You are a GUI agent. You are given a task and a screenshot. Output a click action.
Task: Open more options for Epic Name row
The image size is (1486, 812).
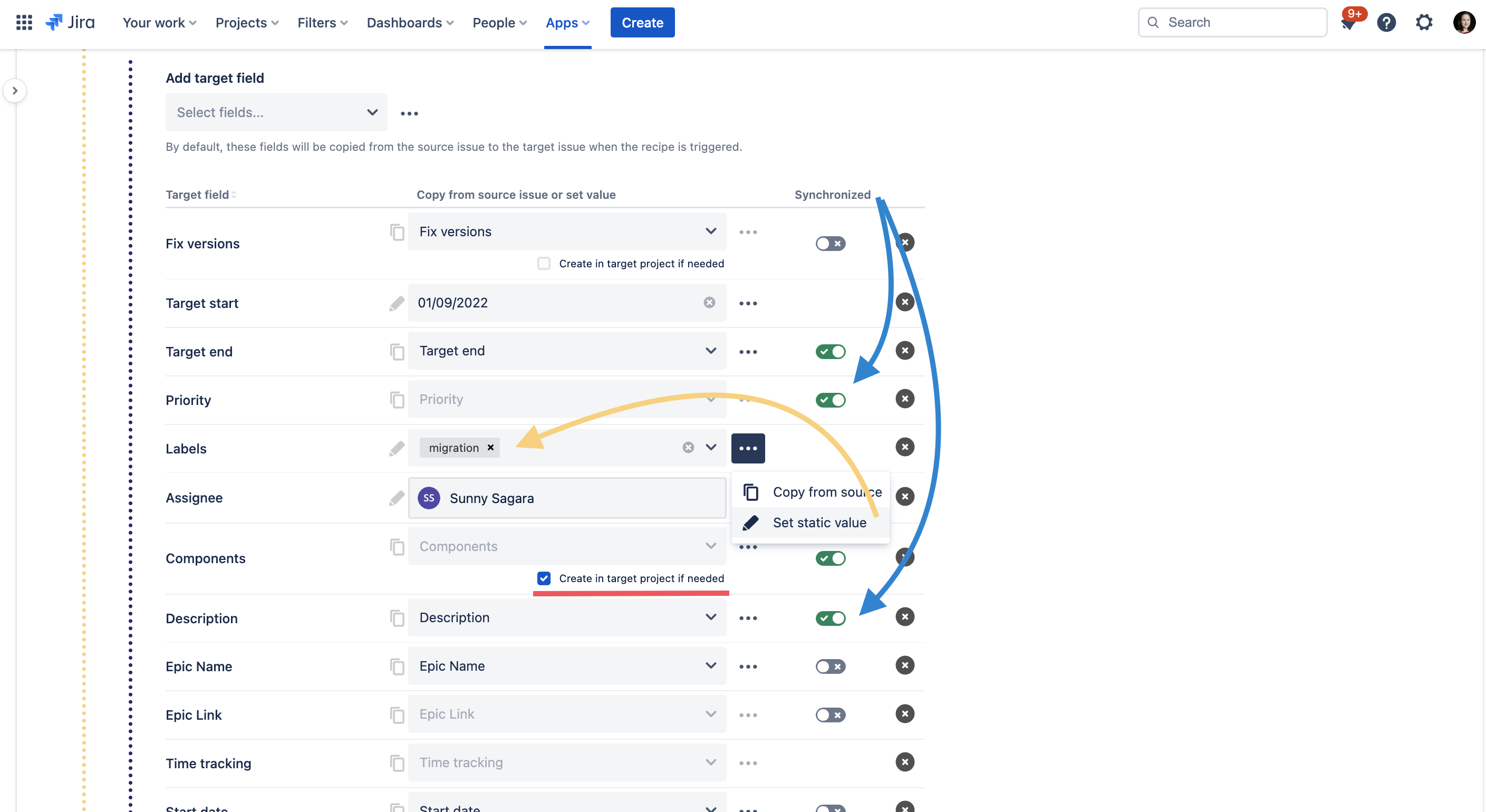[748, 666]
